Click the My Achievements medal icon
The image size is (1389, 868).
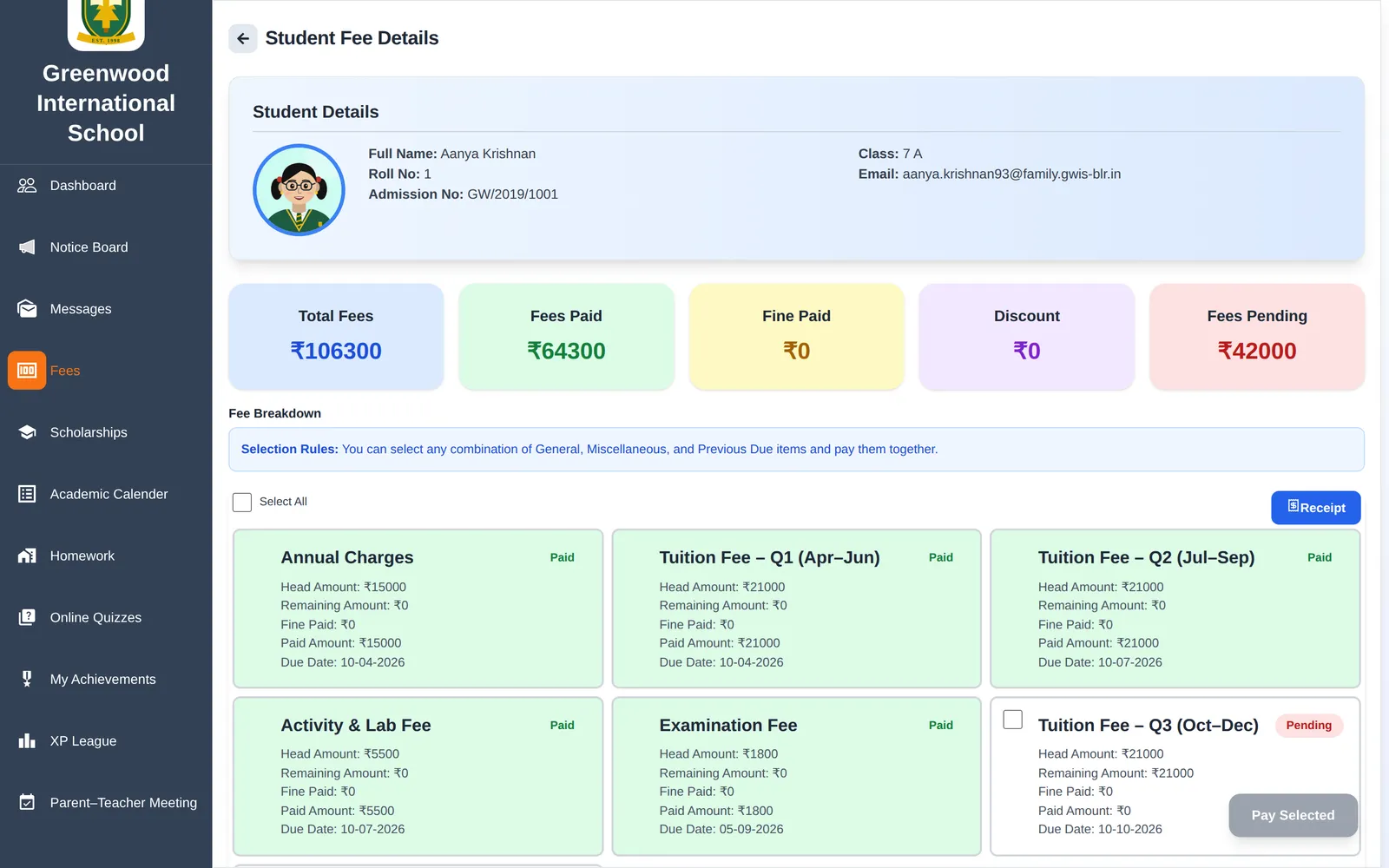pos(27,679)
